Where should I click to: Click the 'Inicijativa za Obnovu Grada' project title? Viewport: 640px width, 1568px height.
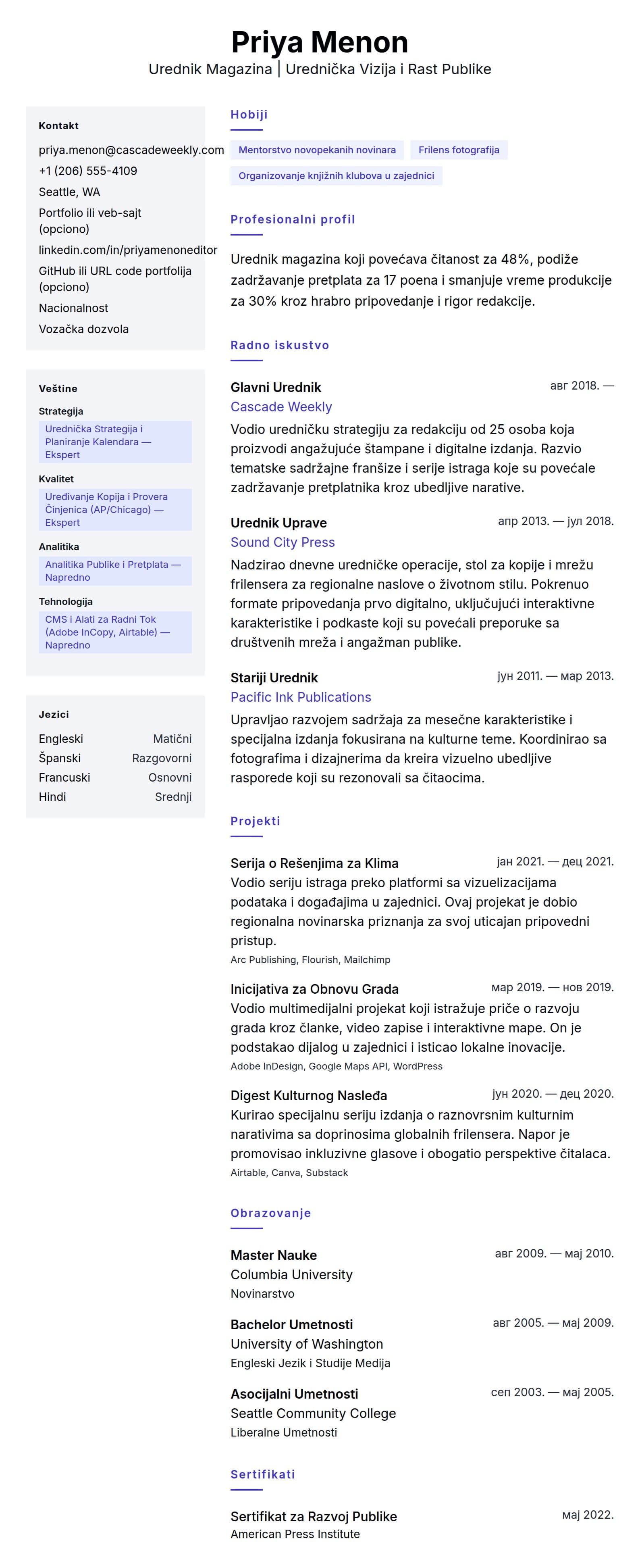[x=314, y=989]
